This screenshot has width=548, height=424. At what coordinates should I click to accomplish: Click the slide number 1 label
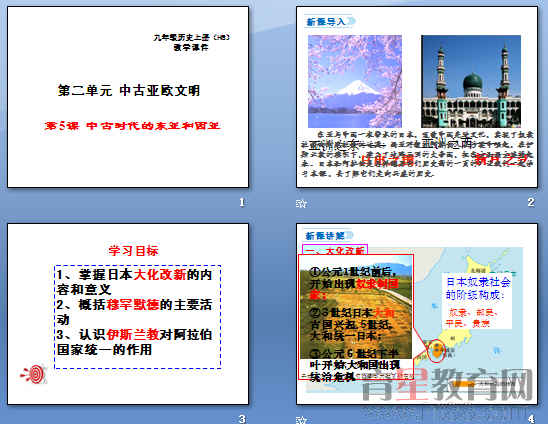coord(242,202)
